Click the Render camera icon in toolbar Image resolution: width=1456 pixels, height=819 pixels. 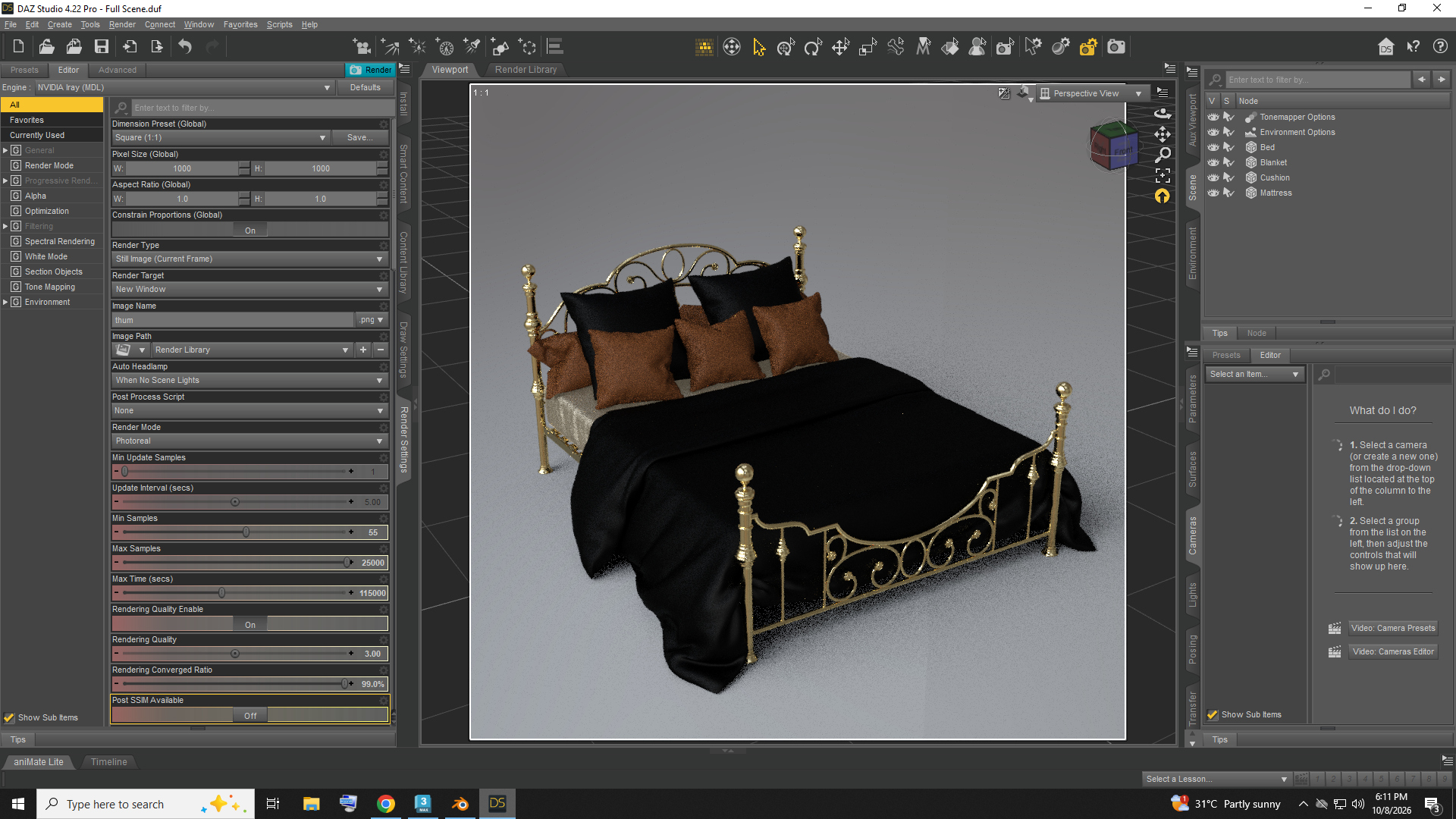pos(1116,47)
